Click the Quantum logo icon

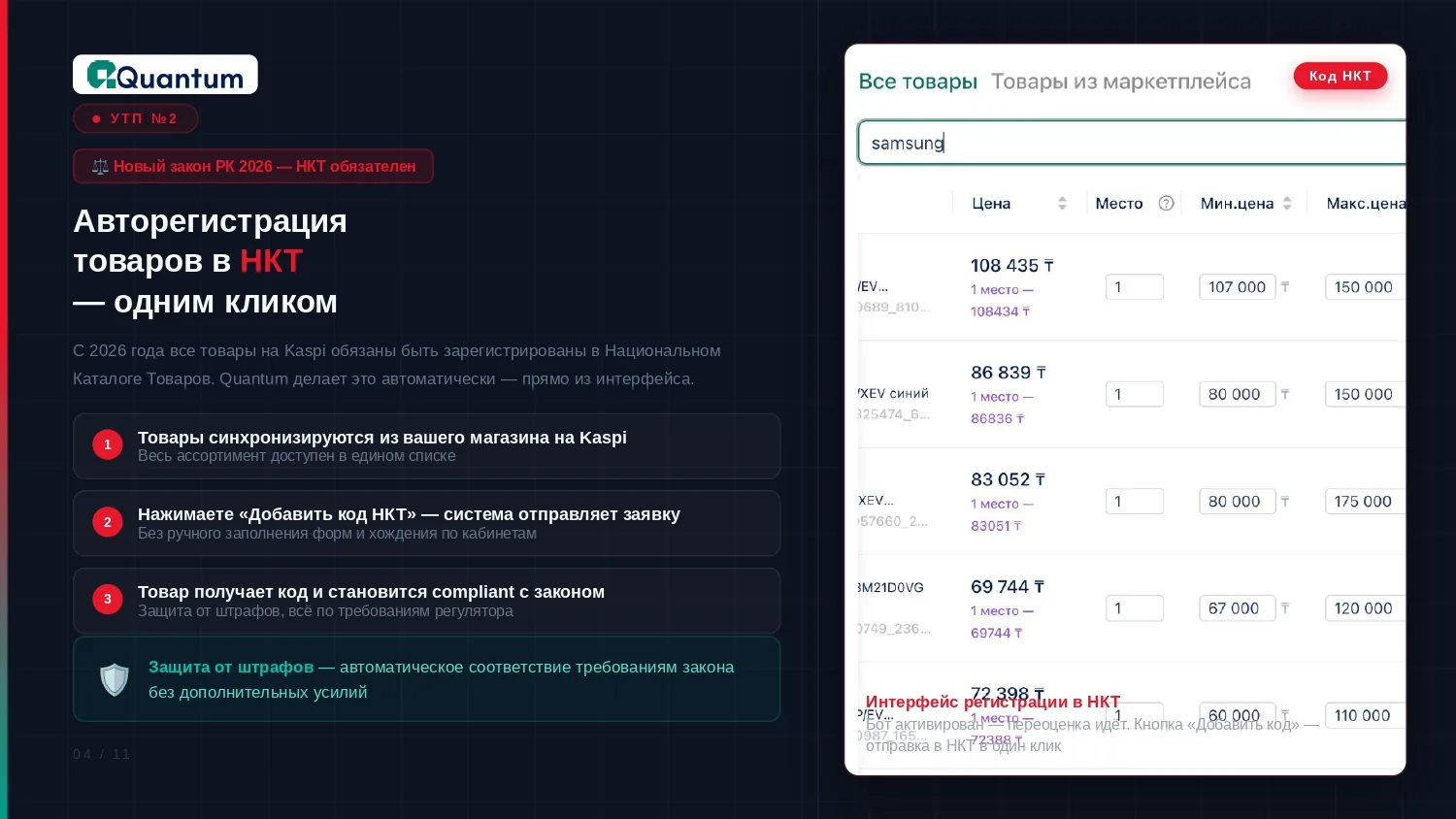point(100,74)
